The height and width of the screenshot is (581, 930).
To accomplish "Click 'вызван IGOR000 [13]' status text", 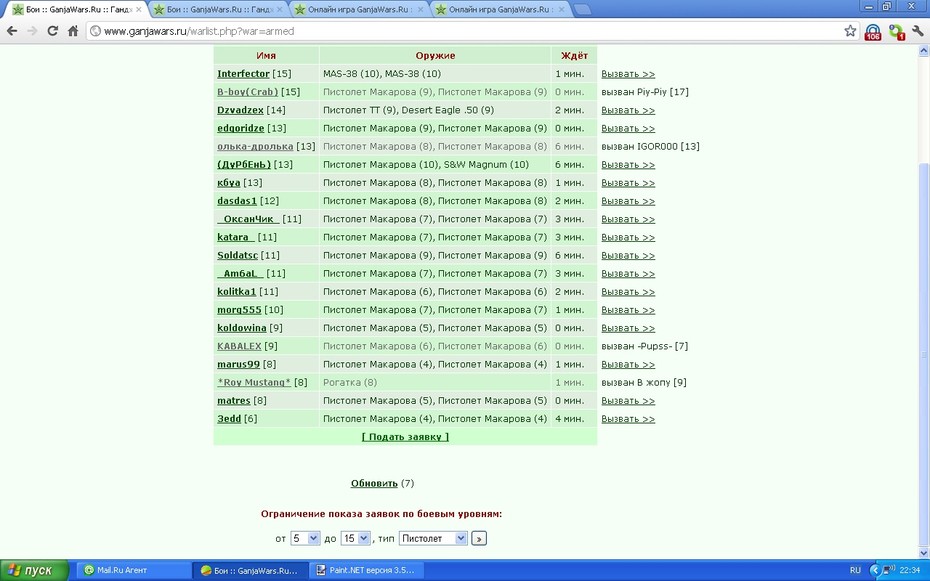I will tap(650, 146).
